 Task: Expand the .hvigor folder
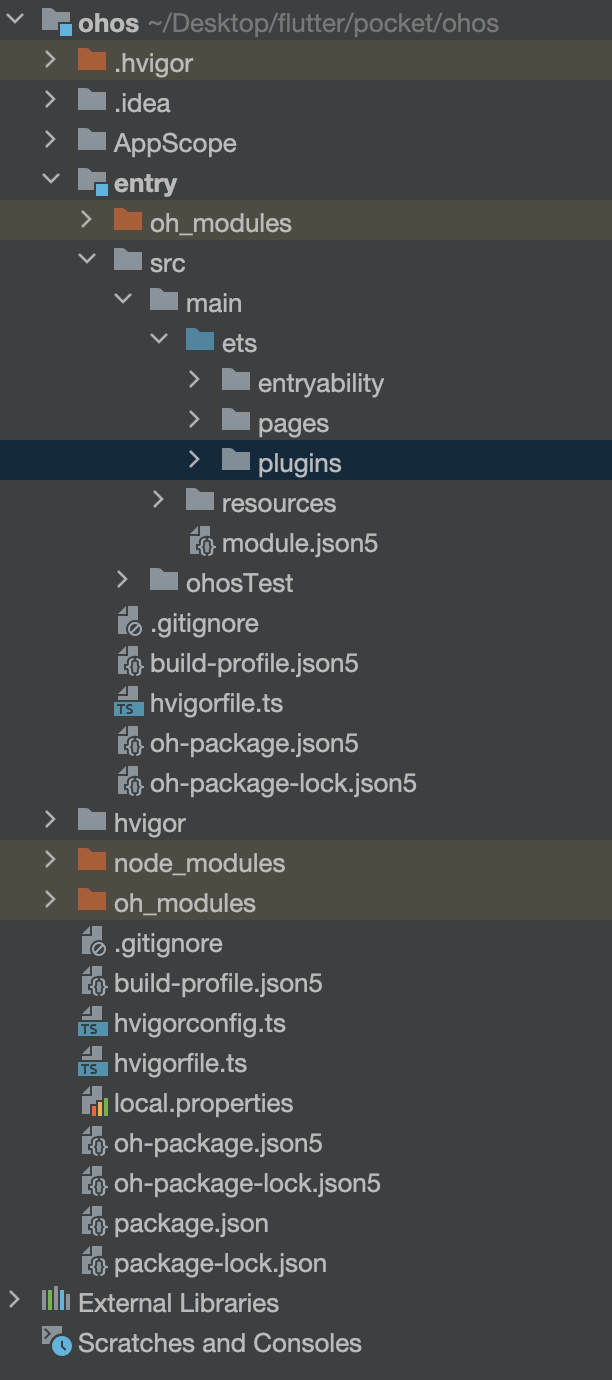50,62
